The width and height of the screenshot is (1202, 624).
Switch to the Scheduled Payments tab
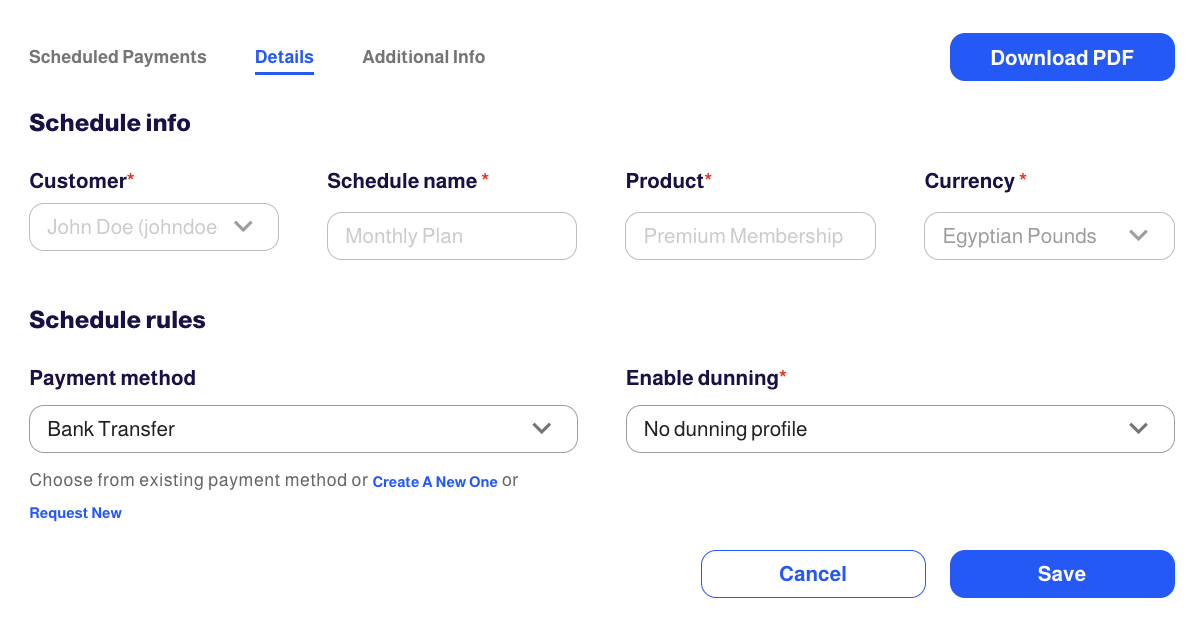coord(118,57)
